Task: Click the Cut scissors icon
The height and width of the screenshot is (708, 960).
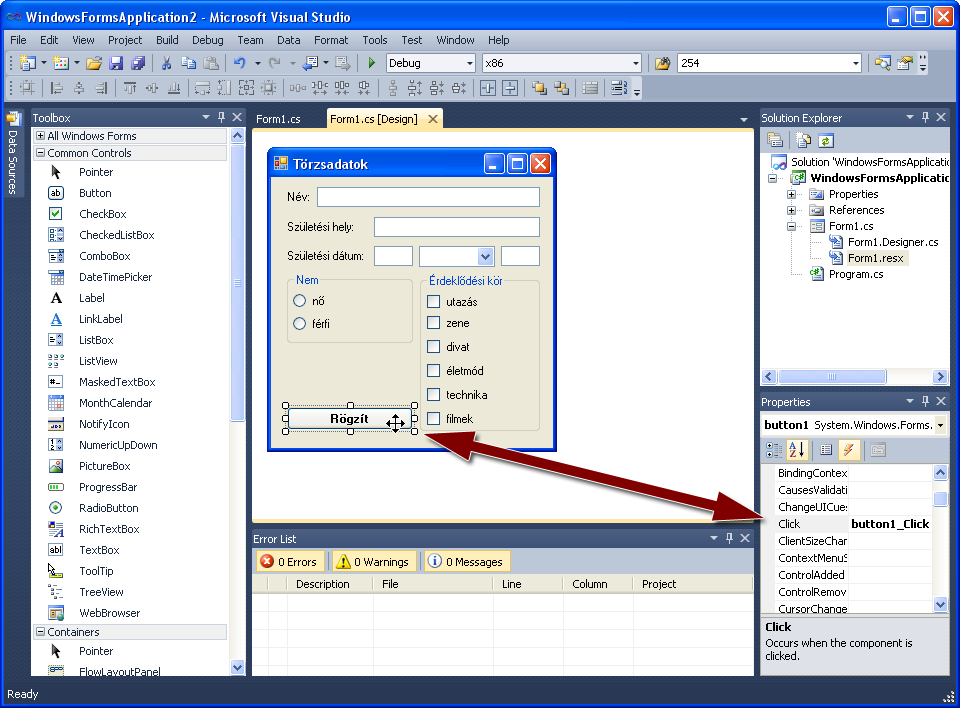Action: click(166, 63)
